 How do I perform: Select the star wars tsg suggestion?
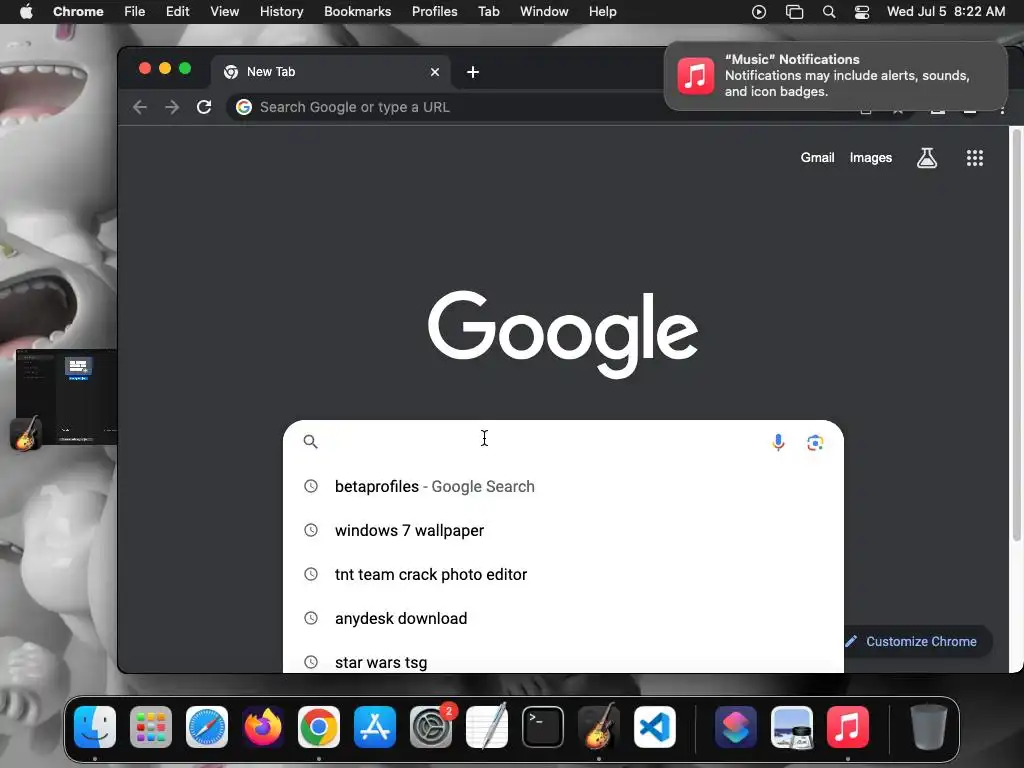[563, 662]
